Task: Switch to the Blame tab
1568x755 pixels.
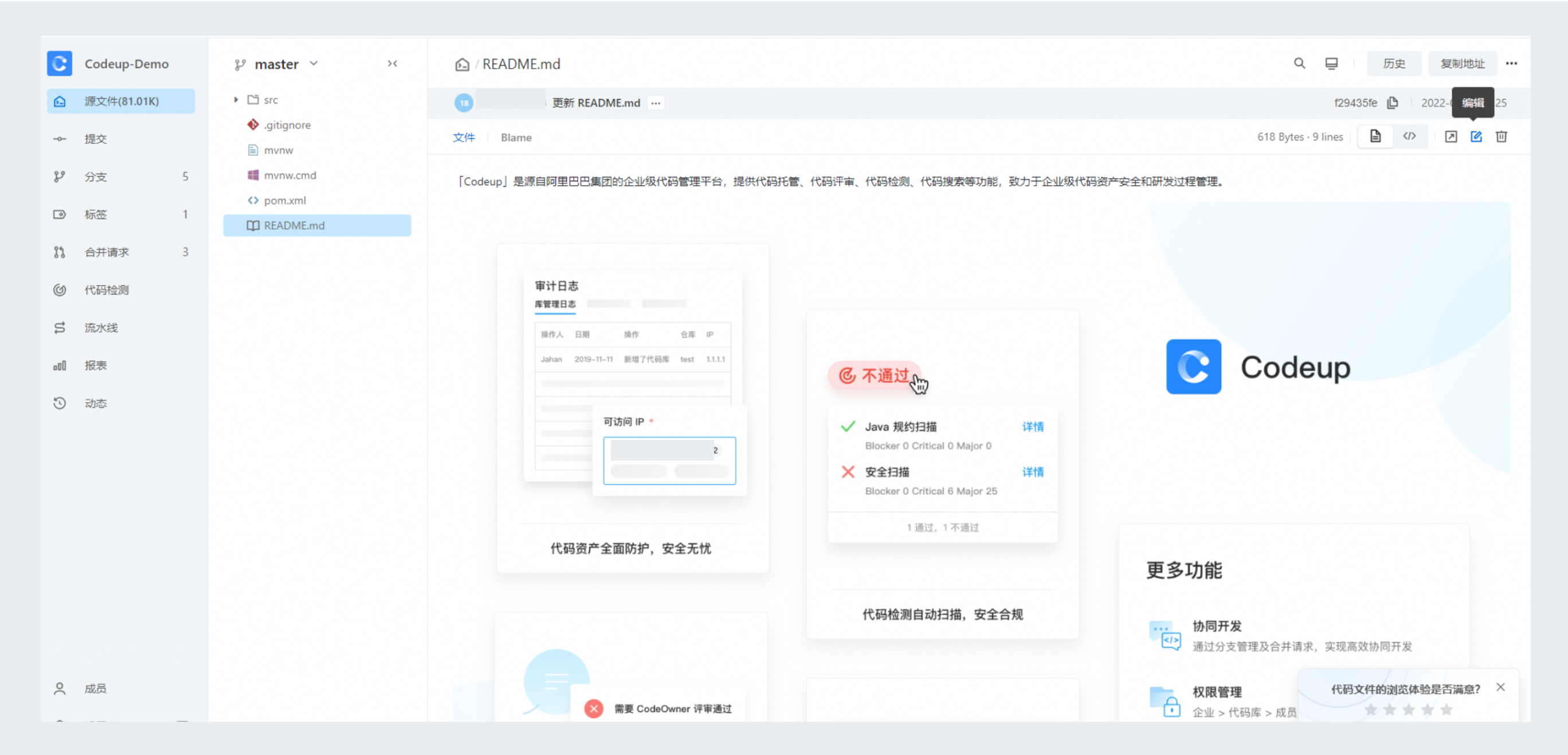Action: 516,137
